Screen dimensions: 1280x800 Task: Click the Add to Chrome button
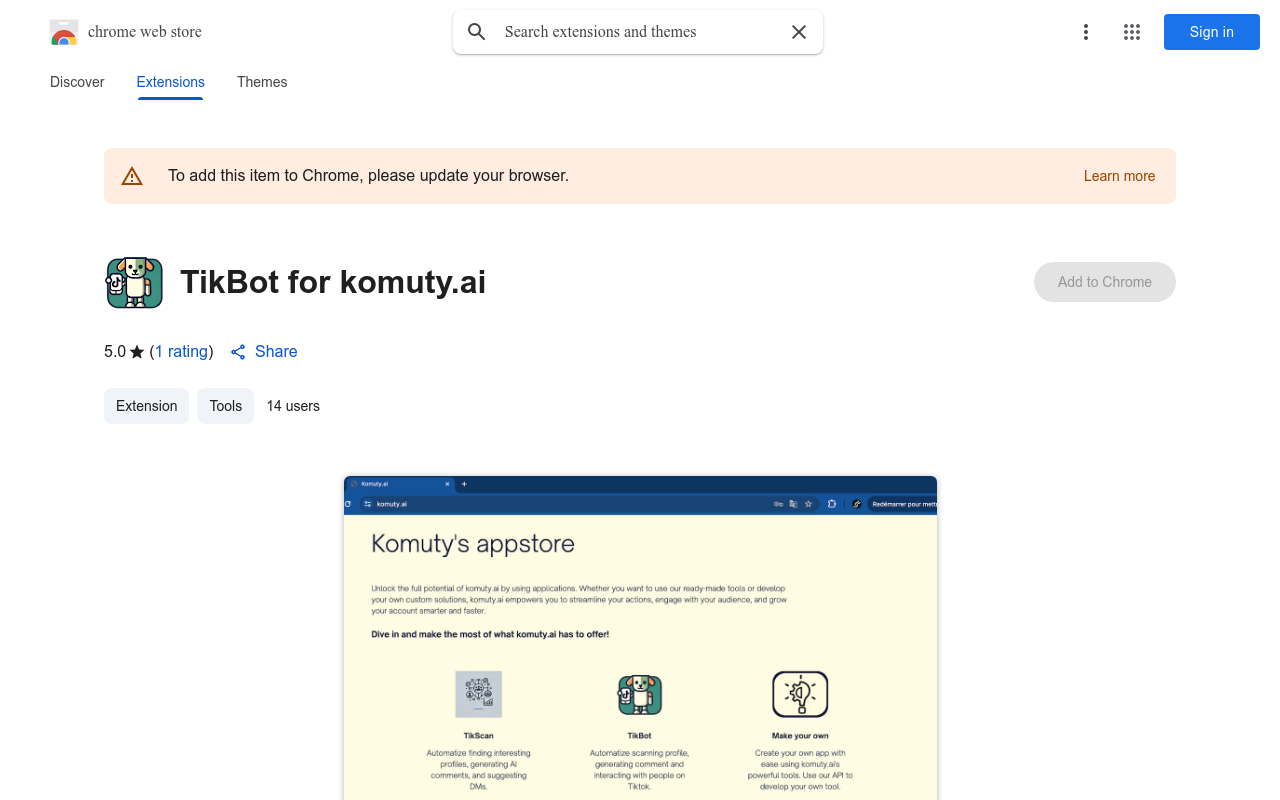[1105, 282]
